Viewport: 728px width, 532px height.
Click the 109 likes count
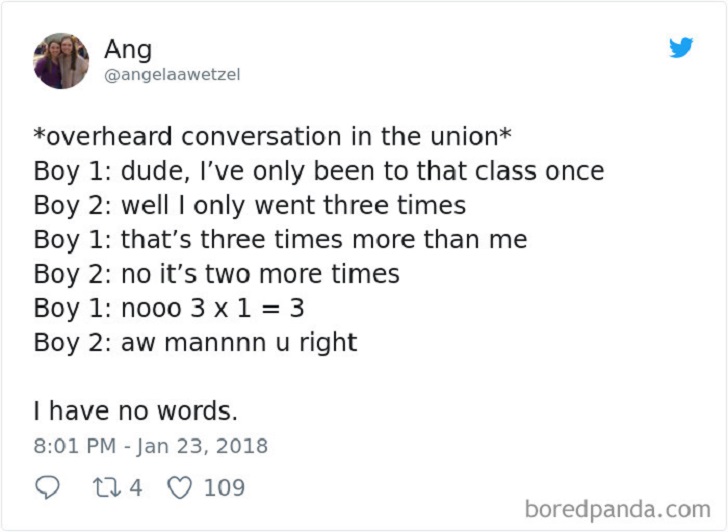tap(224, 488)
